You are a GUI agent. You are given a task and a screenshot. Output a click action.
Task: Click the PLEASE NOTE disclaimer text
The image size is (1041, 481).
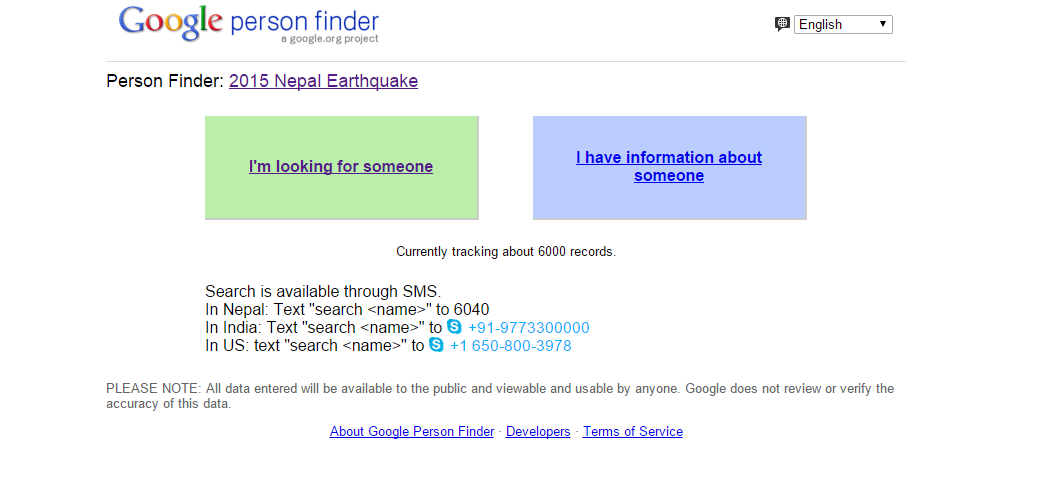click(500, 396)
